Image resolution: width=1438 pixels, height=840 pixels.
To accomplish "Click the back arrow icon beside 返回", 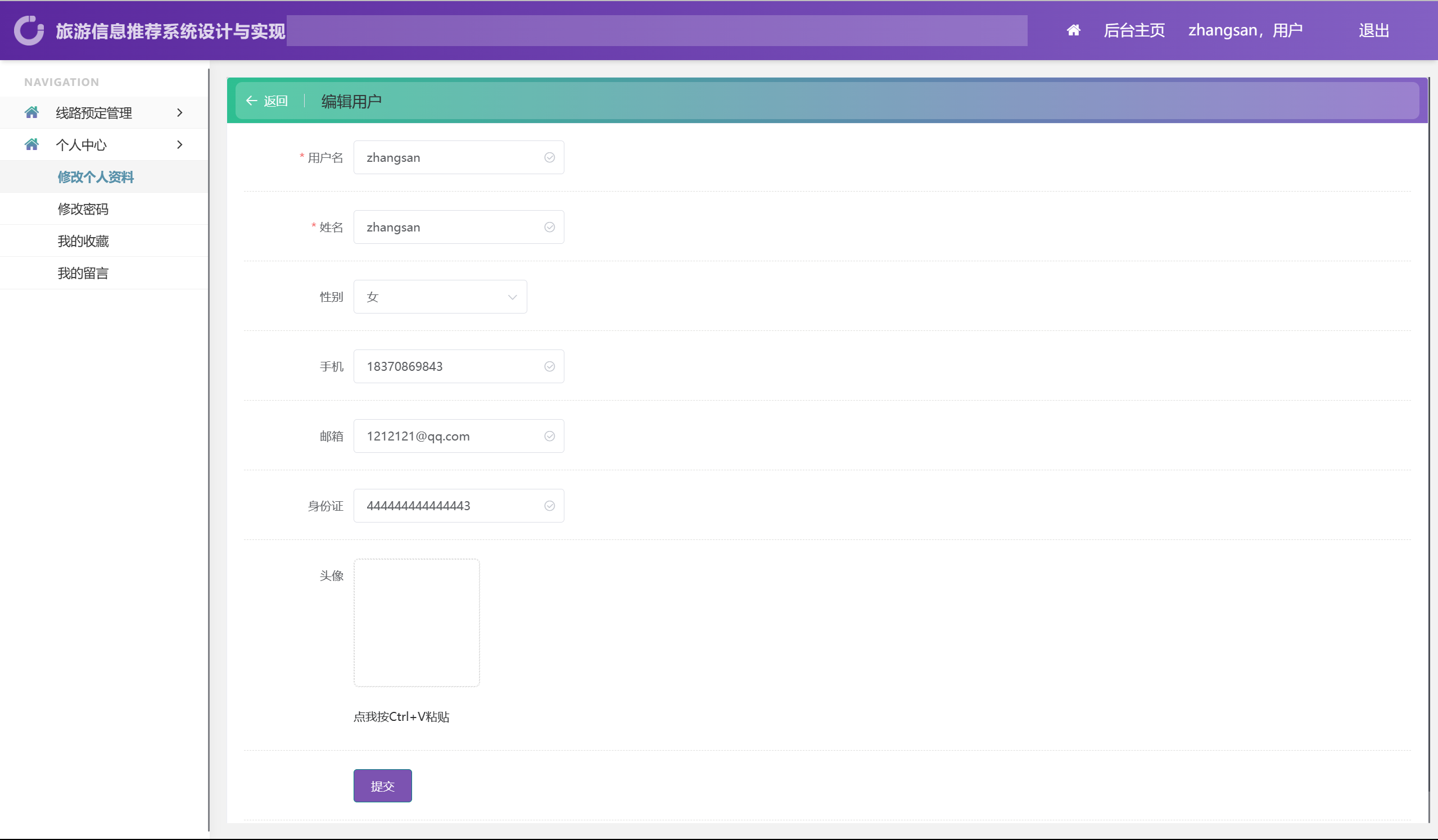I will click(x=252, y=101).
